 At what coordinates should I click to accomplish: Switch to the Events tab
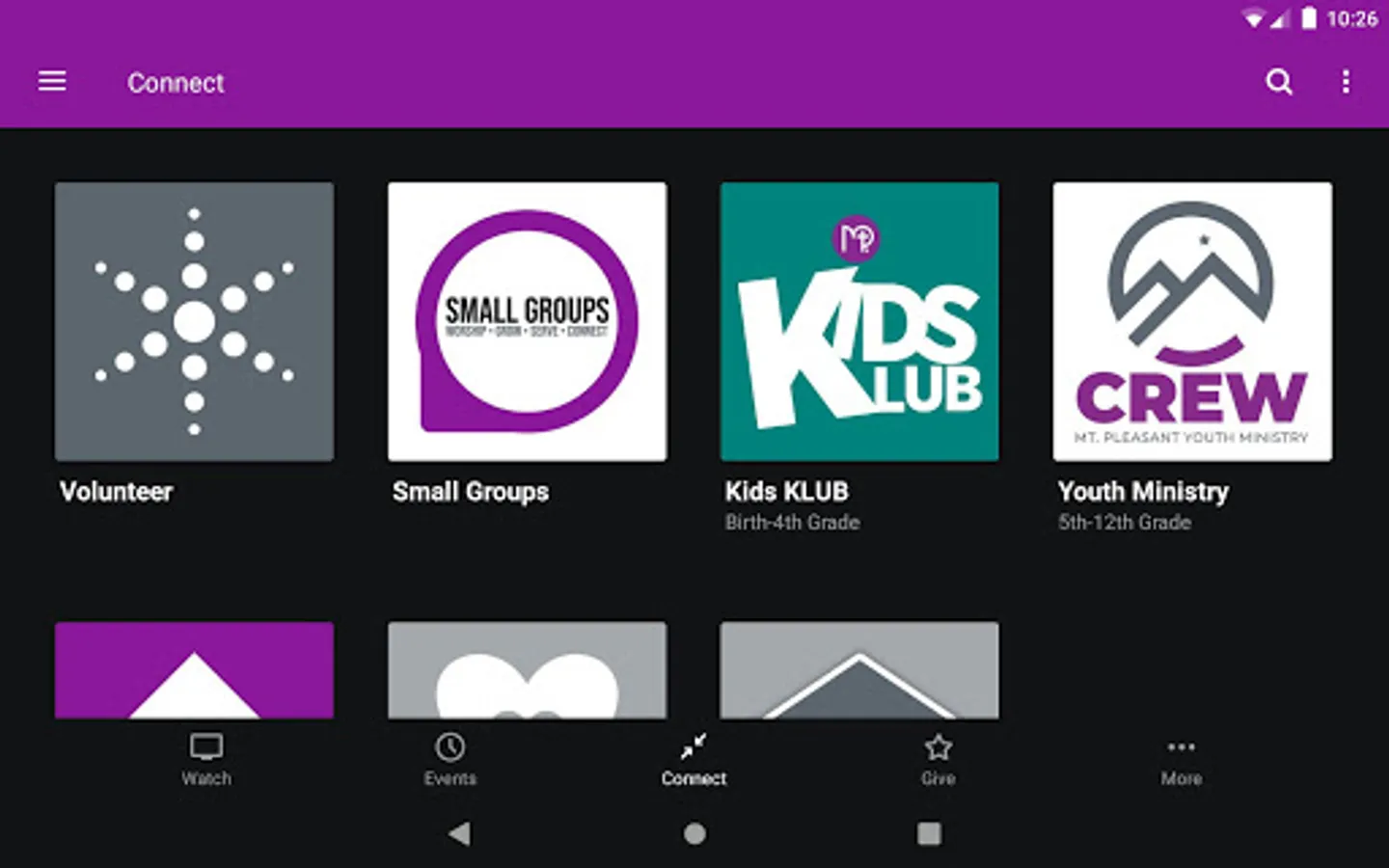pos(450,761)
